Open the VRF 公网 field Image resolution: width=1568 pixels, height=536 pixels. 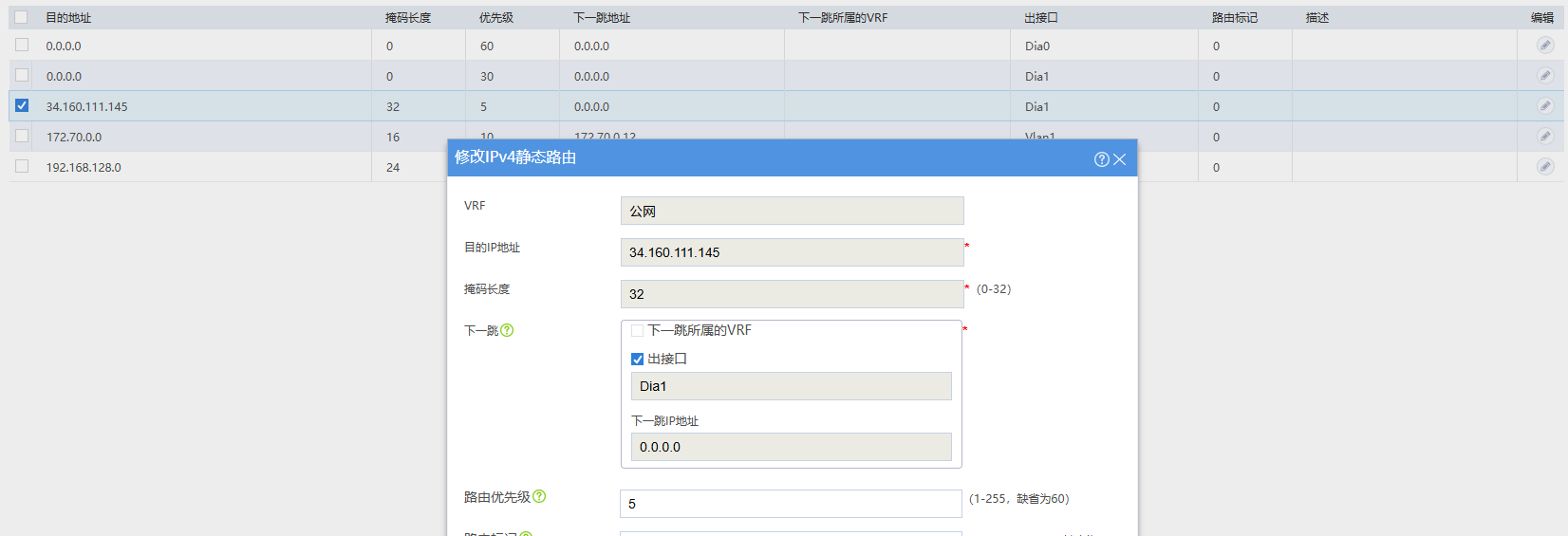pyautogui.click(x=793, y=211)
